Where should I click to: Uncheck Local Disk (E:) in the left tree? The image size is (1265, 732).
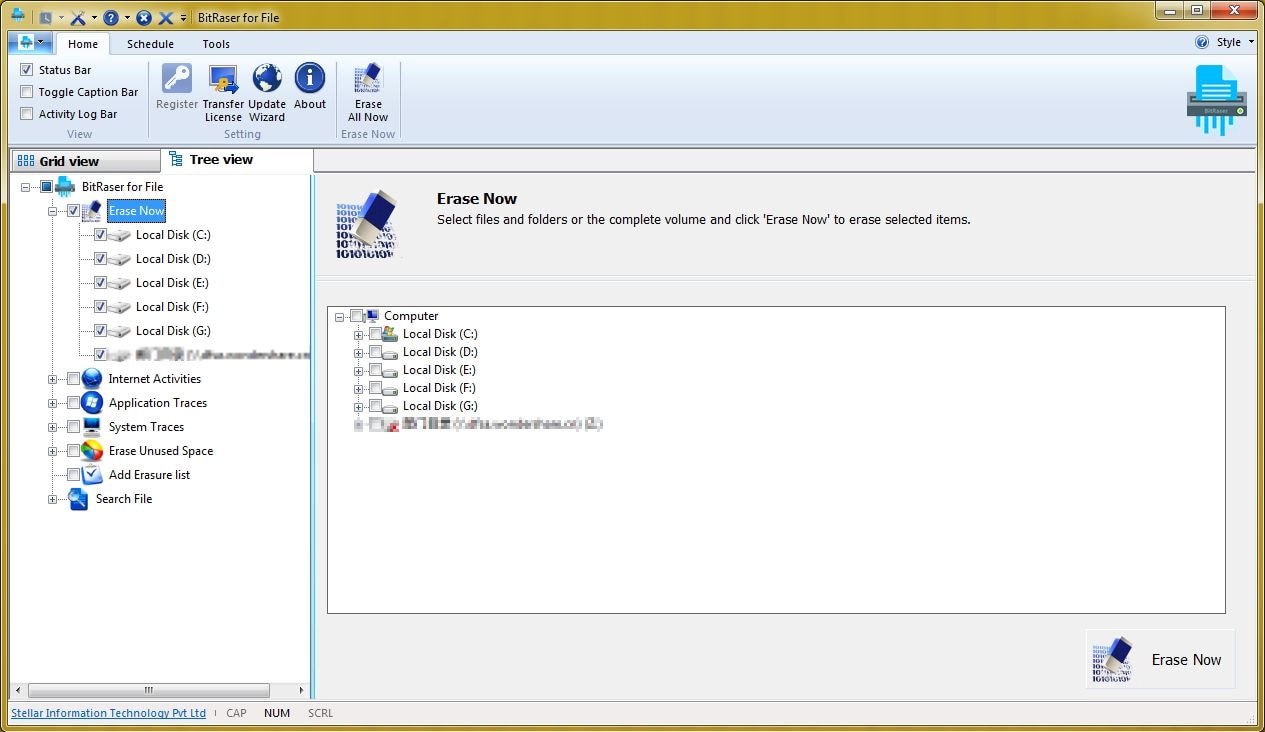point(100,283)
